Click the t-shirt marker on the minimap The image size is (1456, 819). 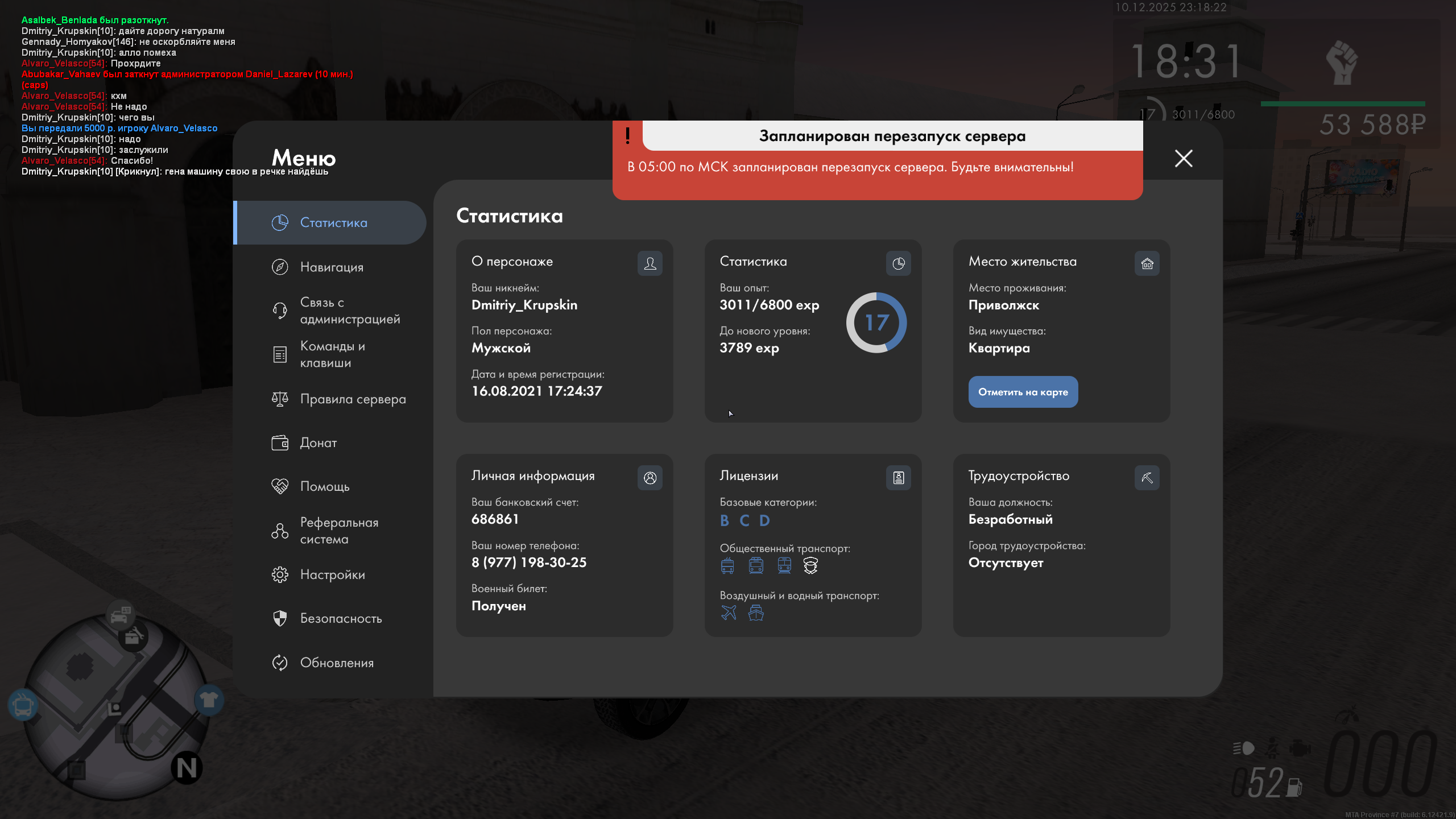209,700
